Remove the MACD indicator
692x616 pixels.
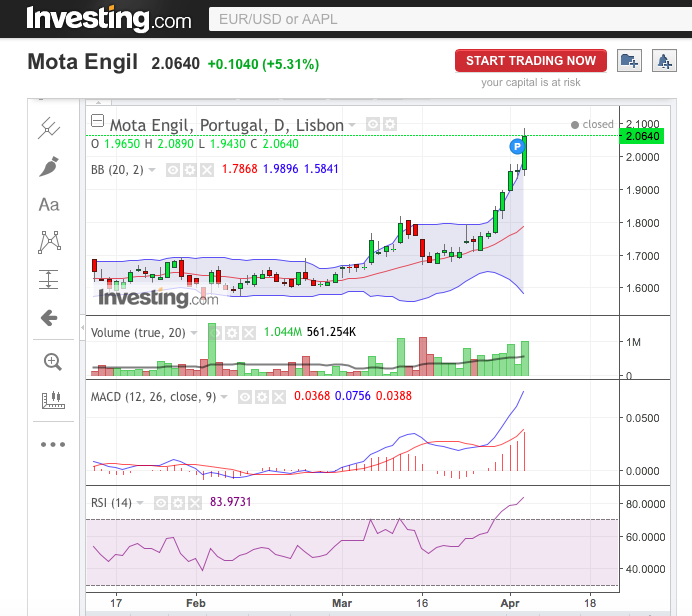[279, 397]
